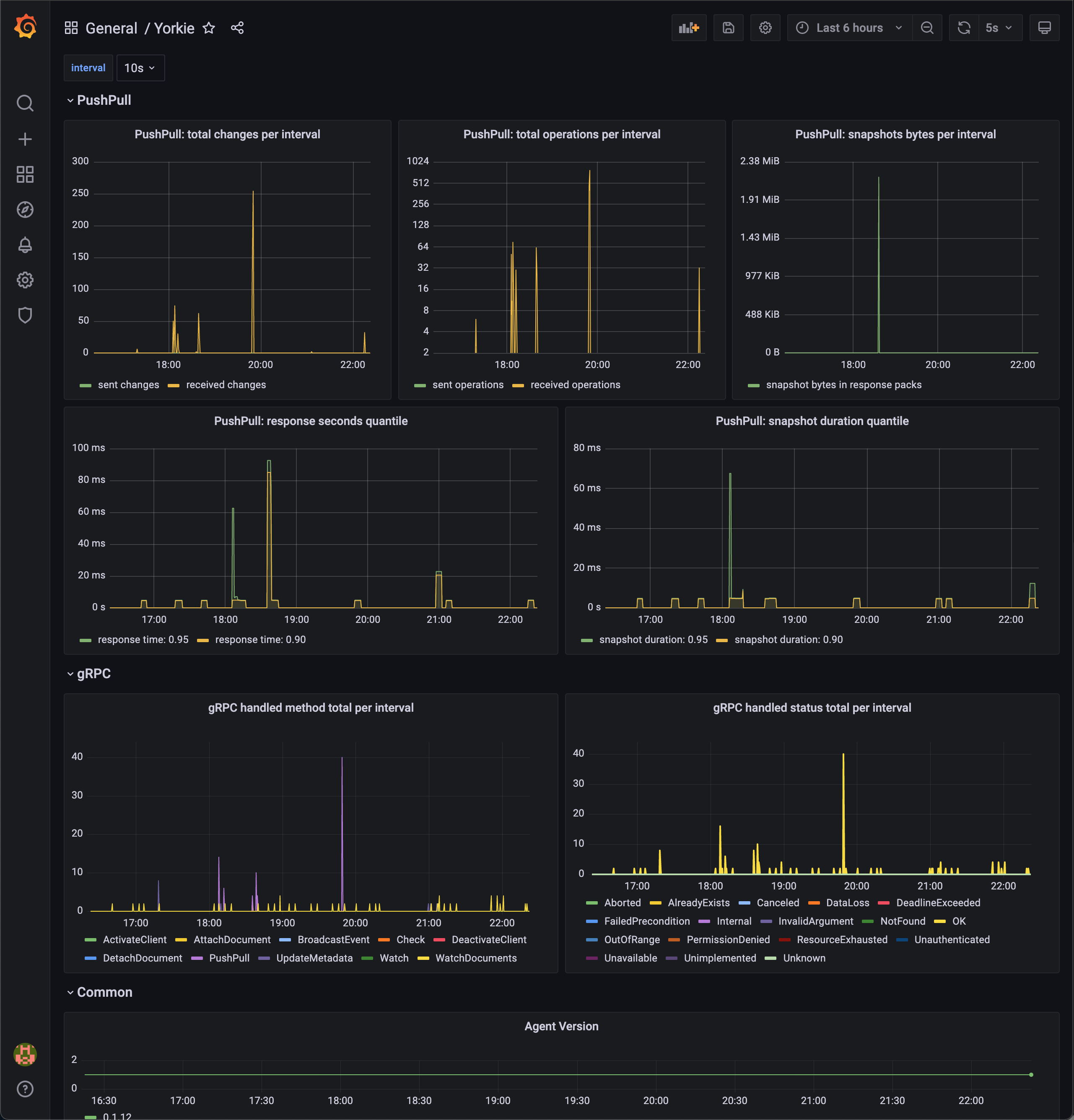Collapse the Common row
1074x1120 pixels.
tap(99, 993)
